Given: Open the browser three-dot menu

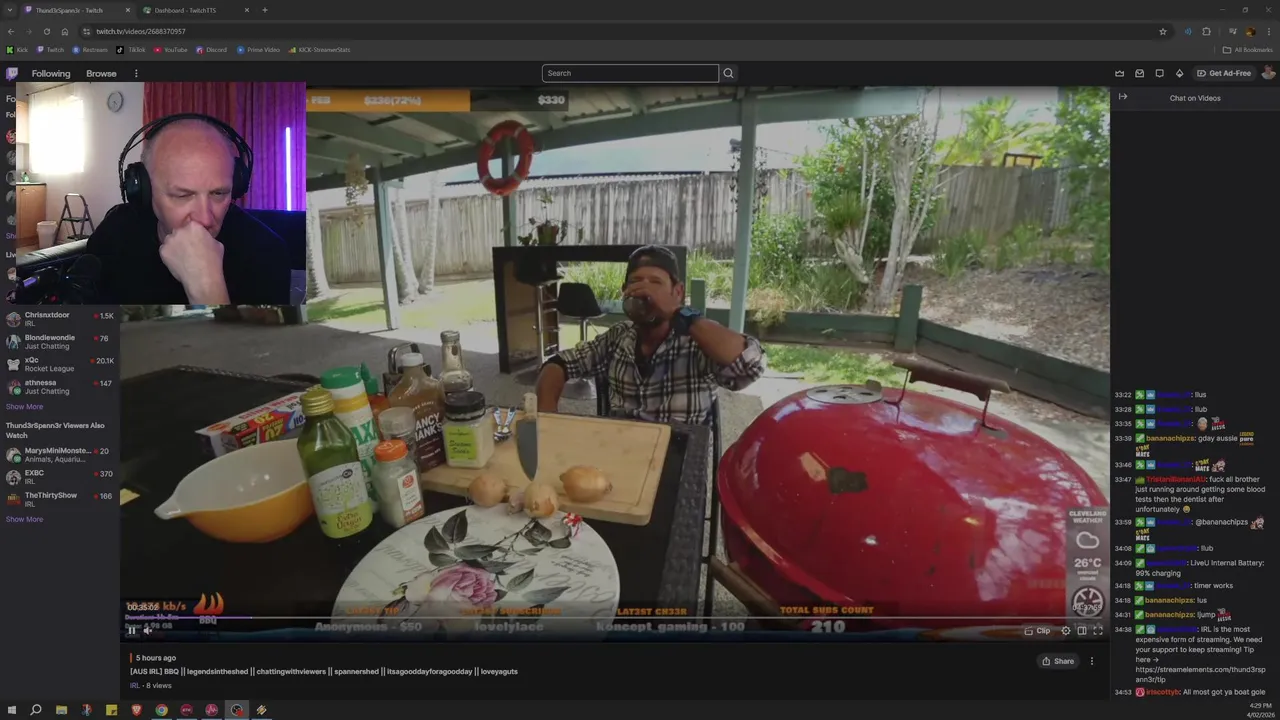Looking at the screenshot, I should 1269,31.
